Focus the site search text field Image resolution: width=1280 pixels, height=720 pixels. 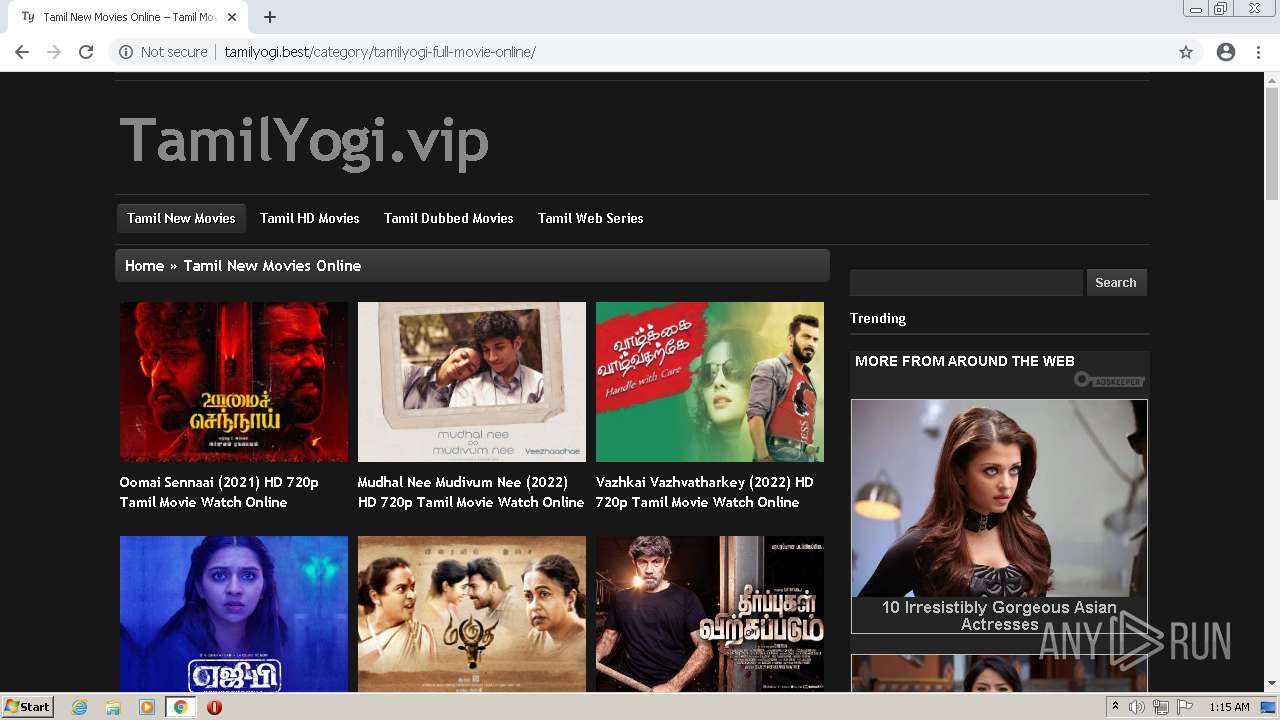(x=966, y=283)
